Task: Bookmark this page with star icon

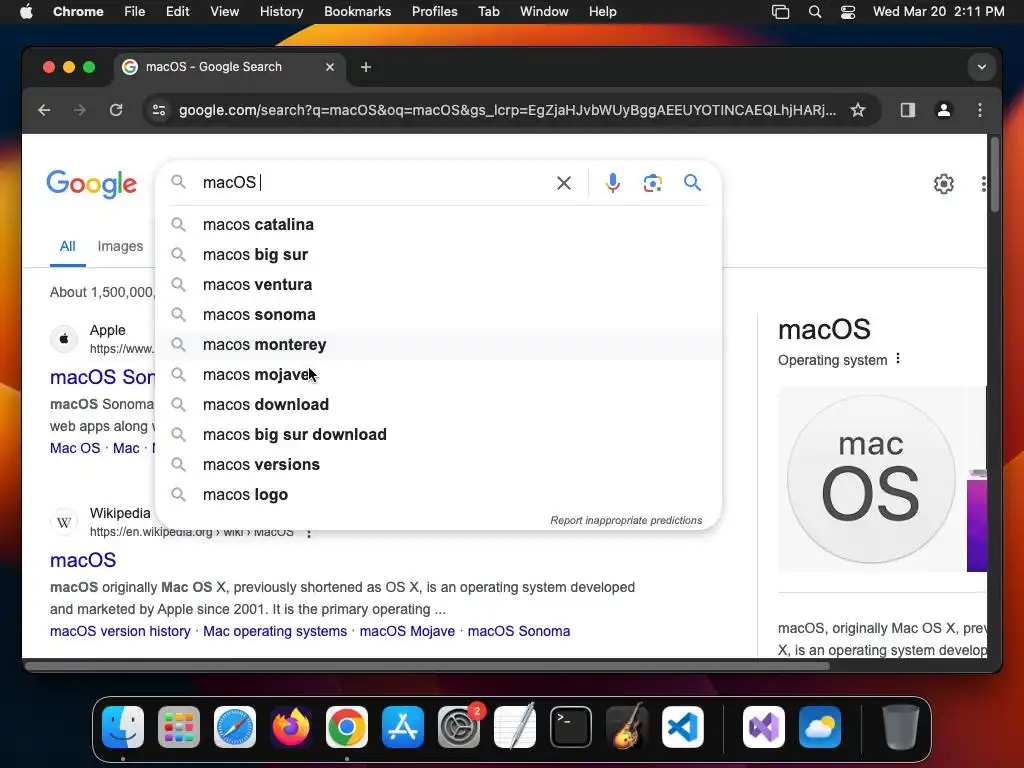Action: coord(857,110)
